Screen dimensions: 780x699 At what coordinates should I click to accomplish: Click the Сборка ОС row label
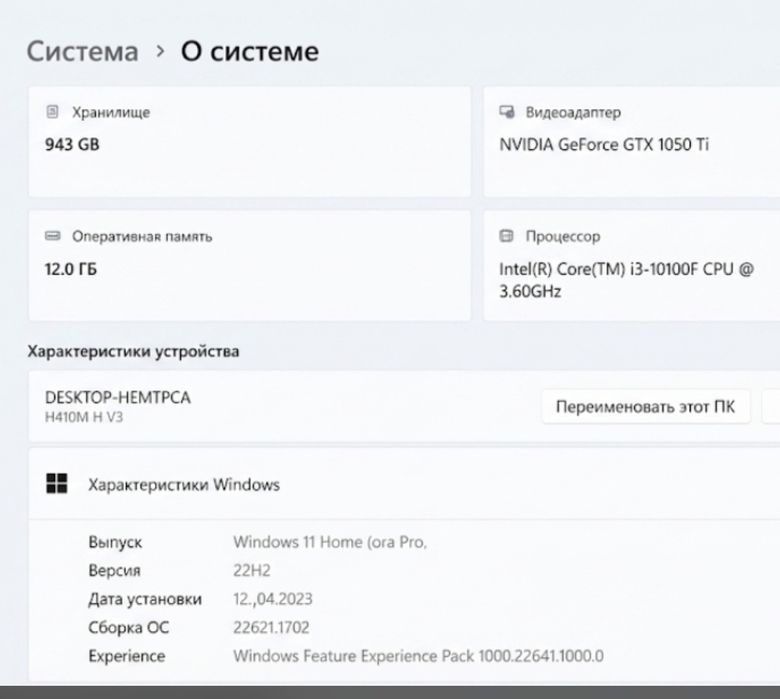click(x=129, y=627)
